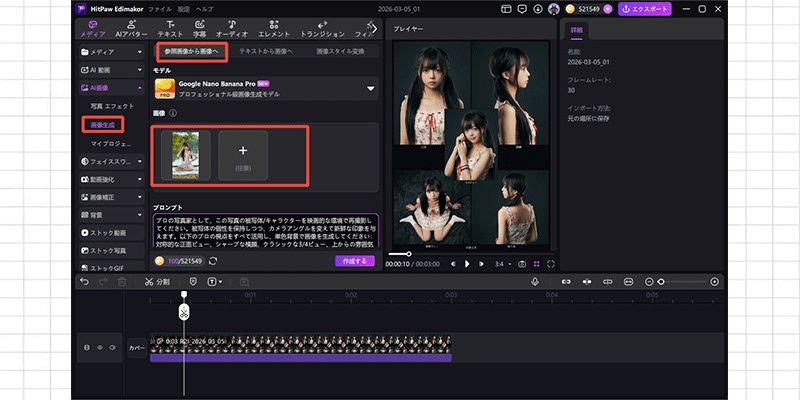Image resolution: width=800 pixels, height=400 pixels.
Task: Expand the 動画強化 section
Action: (x=111, y=180)
